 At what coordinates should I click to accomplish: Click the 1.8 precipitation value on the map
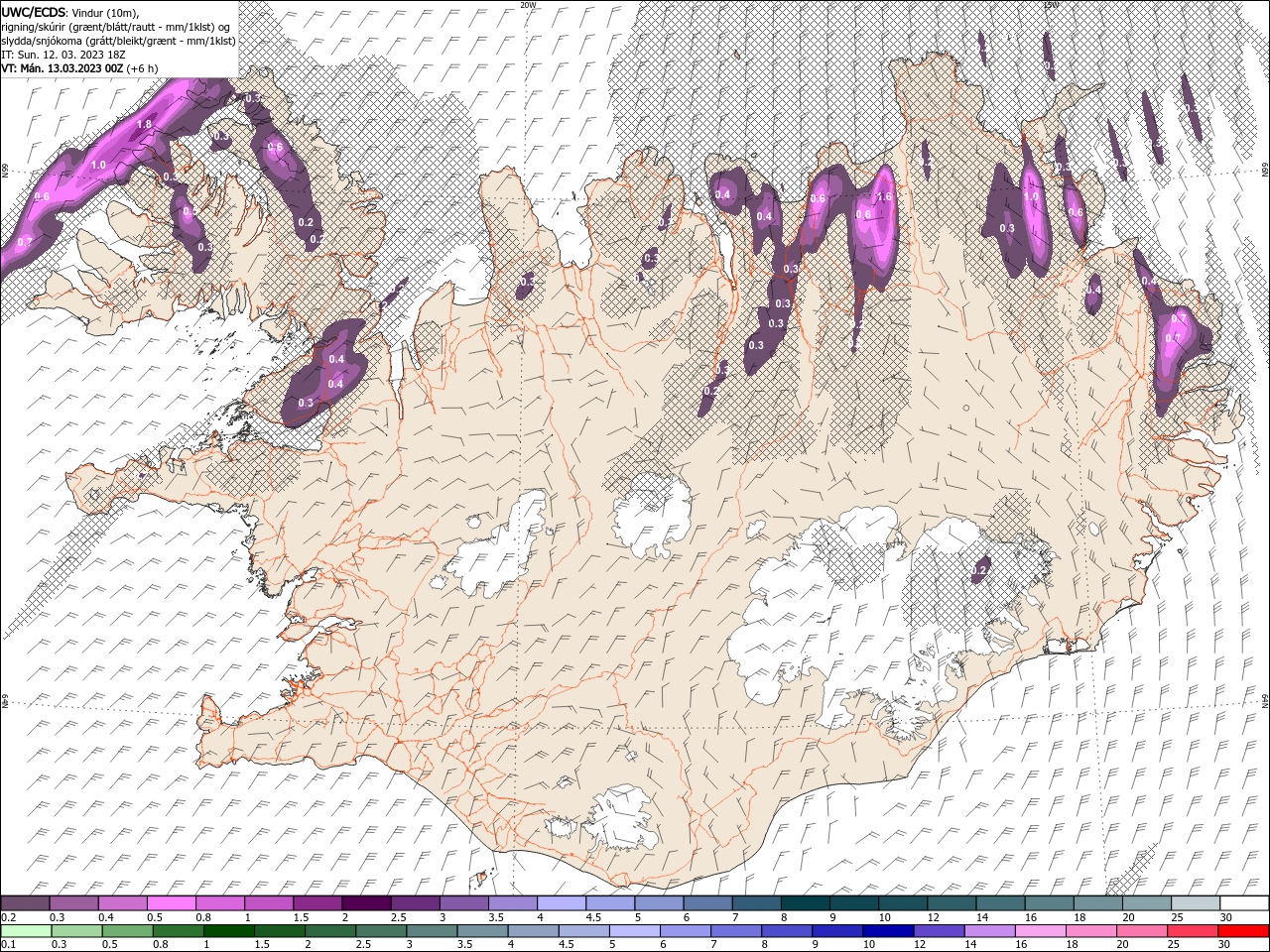[x=143, y=124]
